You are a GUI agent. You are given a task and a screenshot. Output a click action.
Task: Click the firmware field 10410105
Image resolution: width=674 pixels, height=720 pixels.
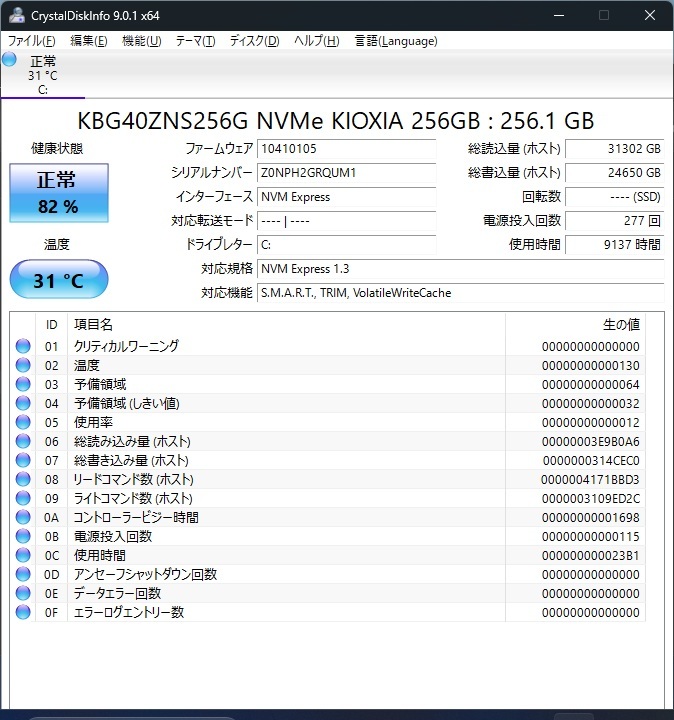[x=347, y=149]
